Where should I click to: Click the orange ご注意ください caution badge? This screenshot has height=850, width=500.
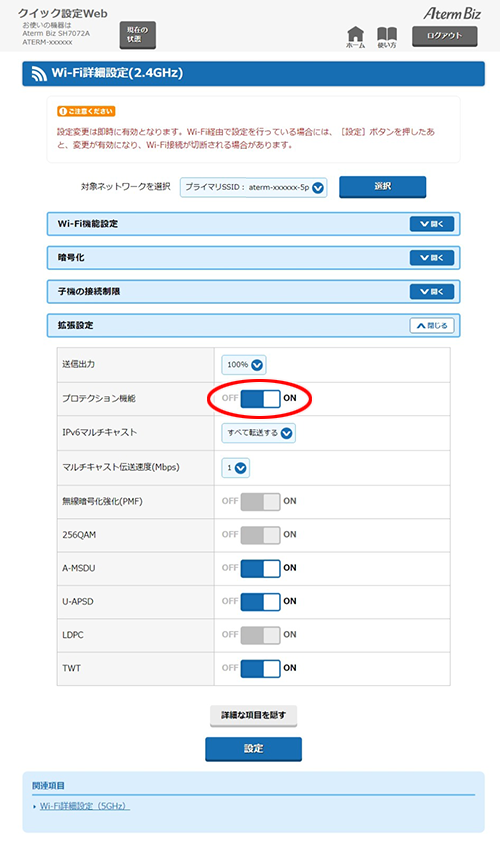(x=86, y=111)
